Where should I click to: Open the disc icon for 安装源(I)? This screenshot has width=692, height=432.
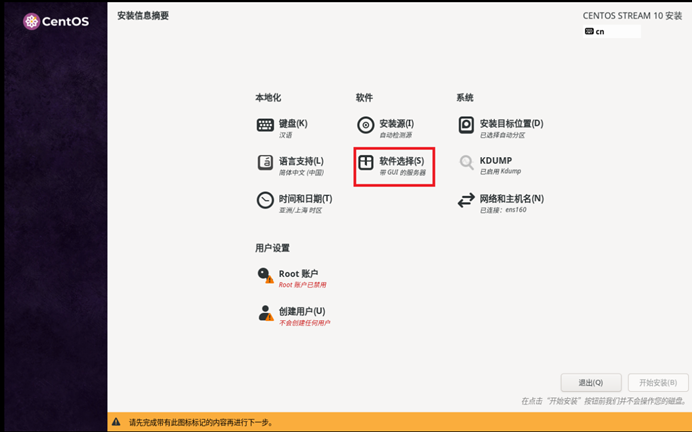pos(365,125)
